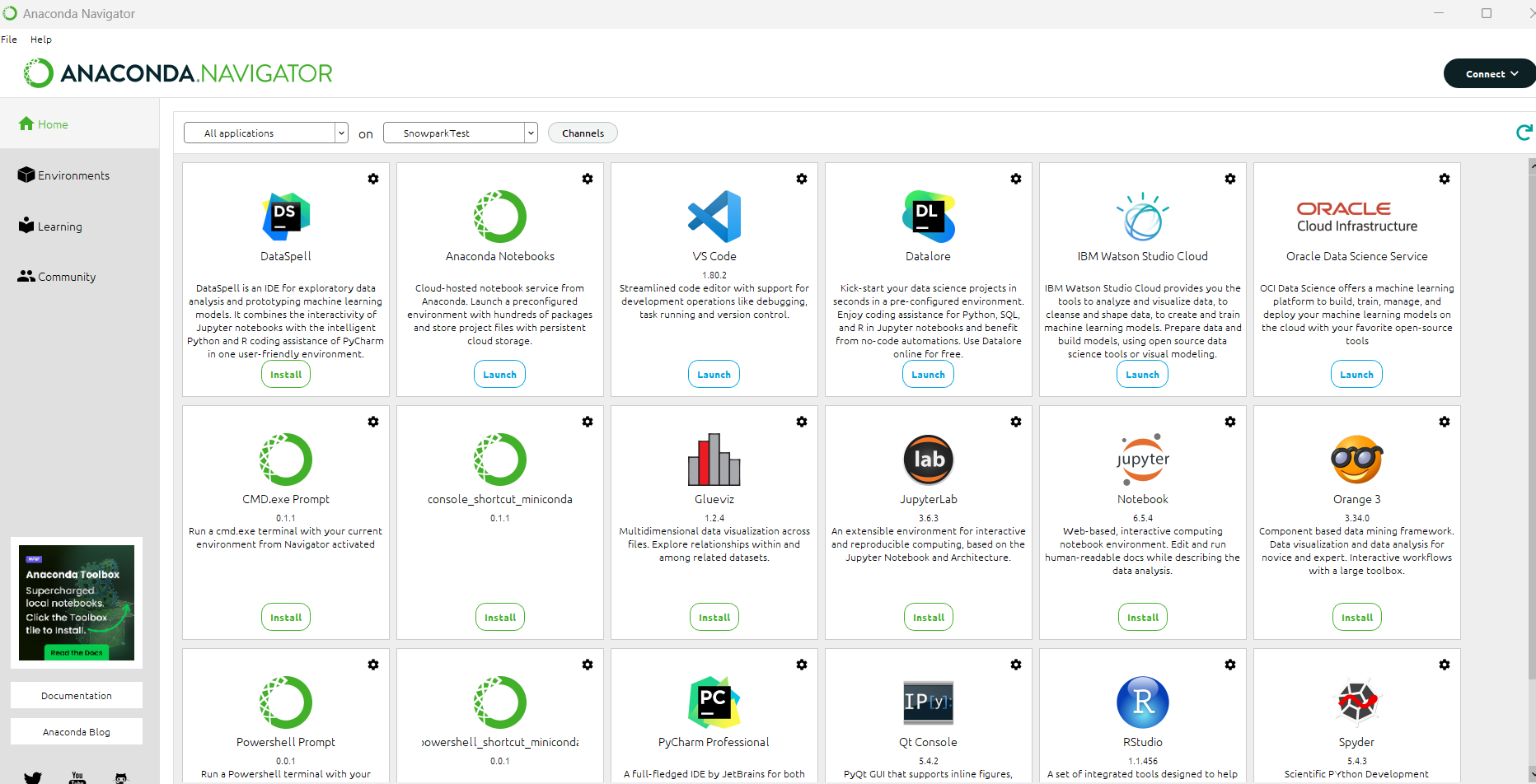Open the gear options on Notebook tile
The width and height of the screenshot is (1536, 784).
pyautogui.click(x=1230, y=422)
